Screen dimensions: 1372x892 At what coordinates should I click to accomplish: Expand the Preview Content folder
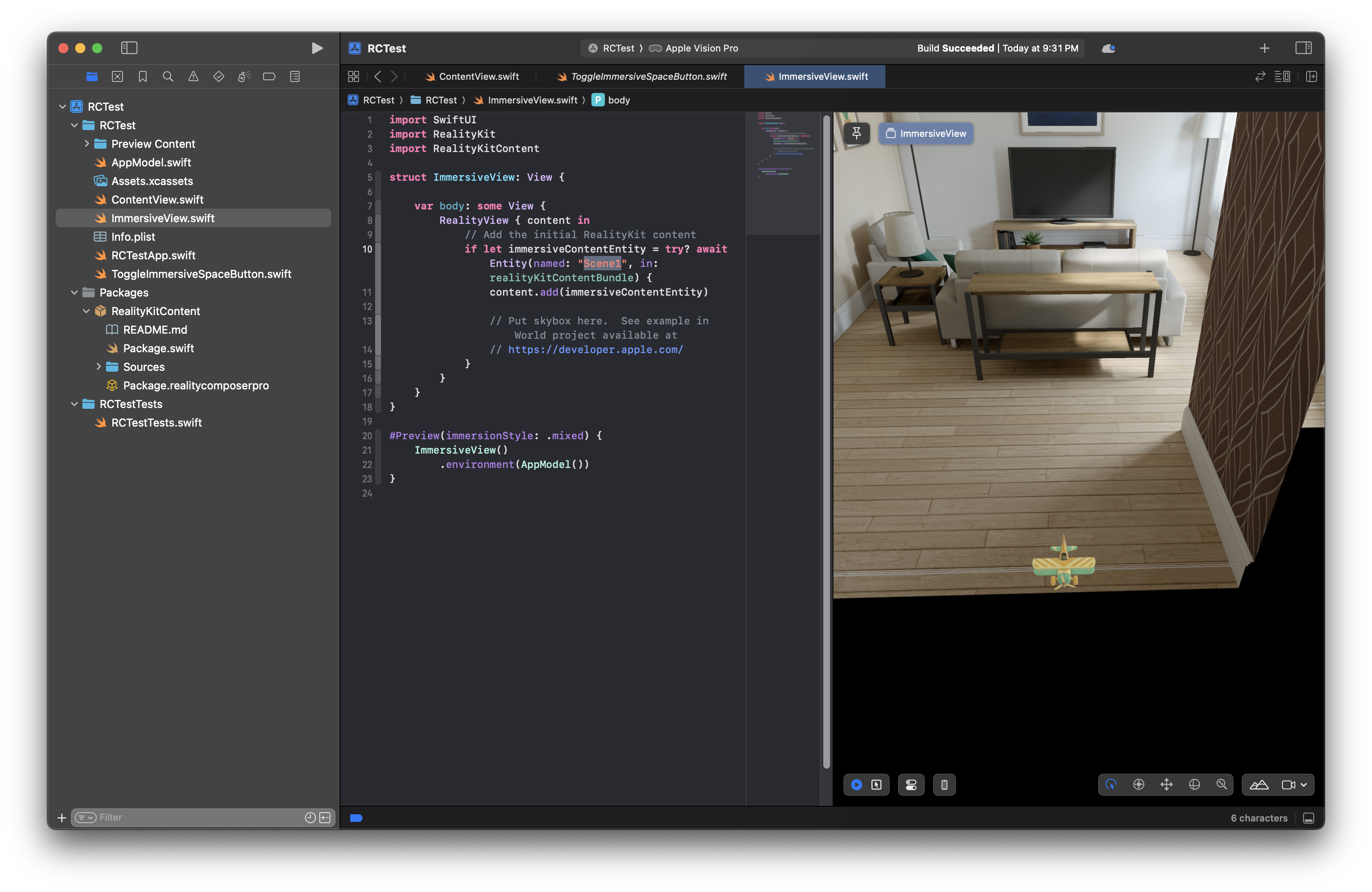coord(87,144)
